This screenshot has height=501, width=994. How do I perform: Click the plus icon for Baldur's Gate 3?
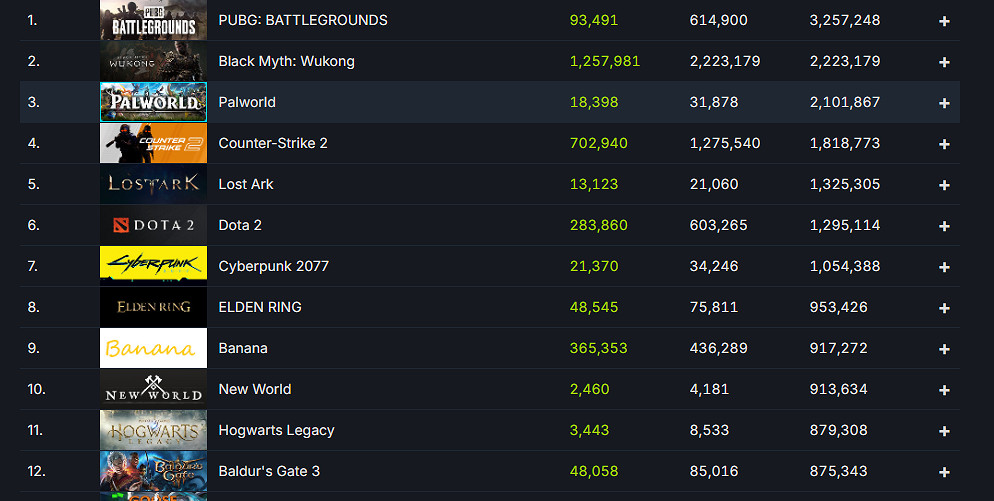944,472
